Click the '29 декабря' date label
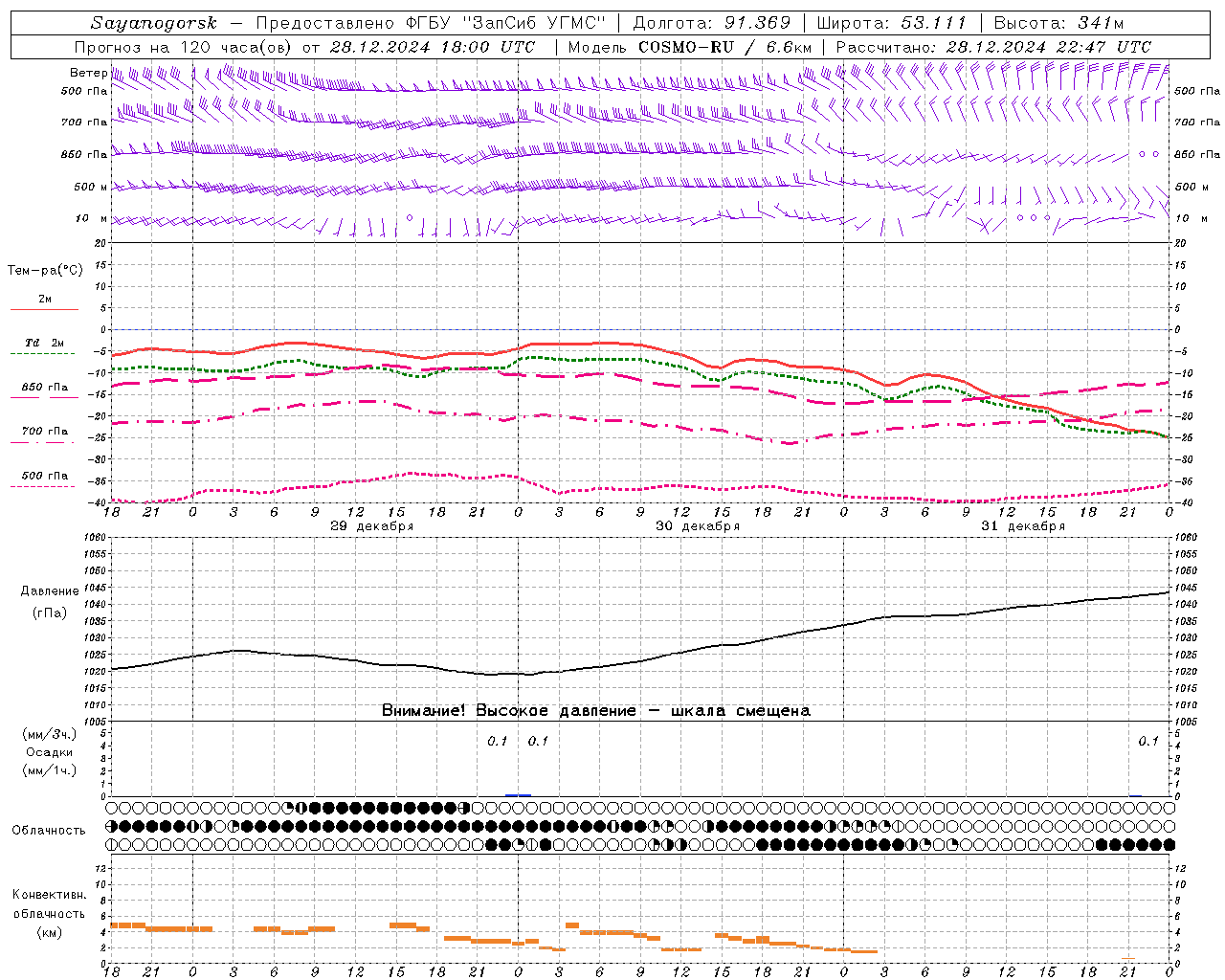The image size is (1225, 980). [371, 526]
